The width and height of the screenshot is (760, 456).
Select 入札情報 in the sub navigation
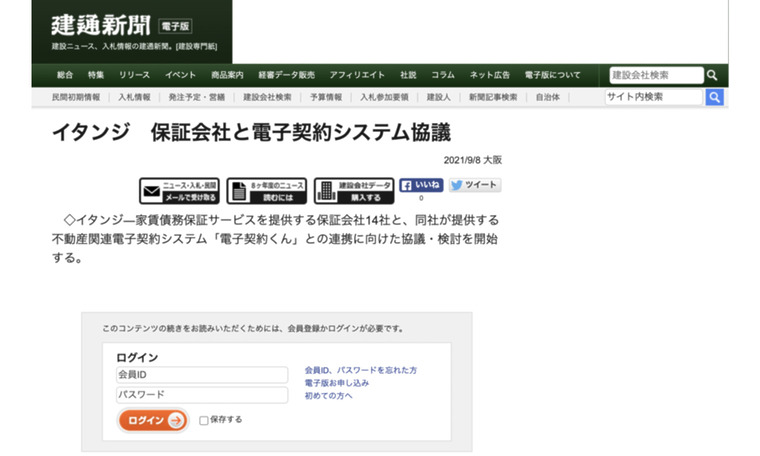coord(134,97)
